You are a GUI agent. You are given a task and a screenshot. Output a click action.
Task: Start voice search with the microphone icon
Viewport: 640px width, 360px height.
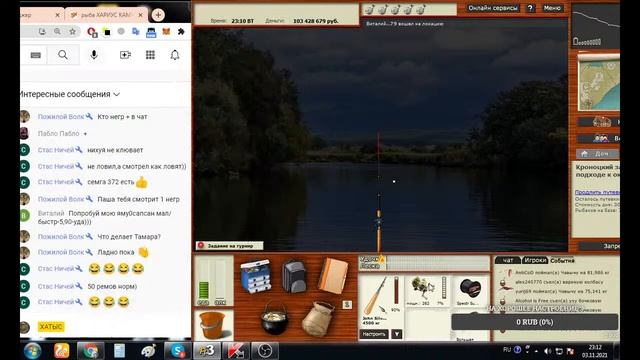point(94,55)
